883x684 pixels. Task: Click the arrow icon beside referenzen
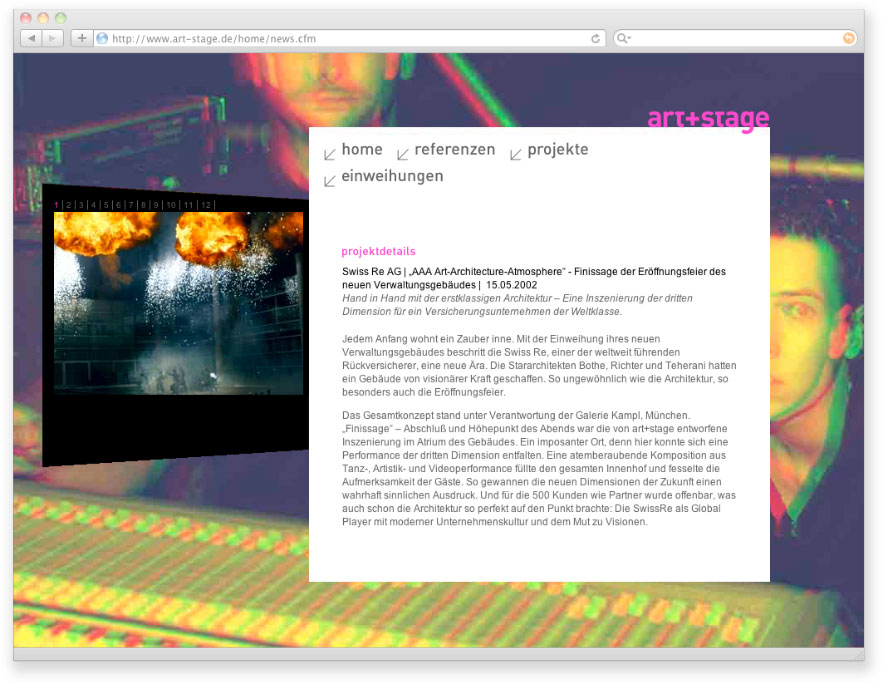pos(403,154)
